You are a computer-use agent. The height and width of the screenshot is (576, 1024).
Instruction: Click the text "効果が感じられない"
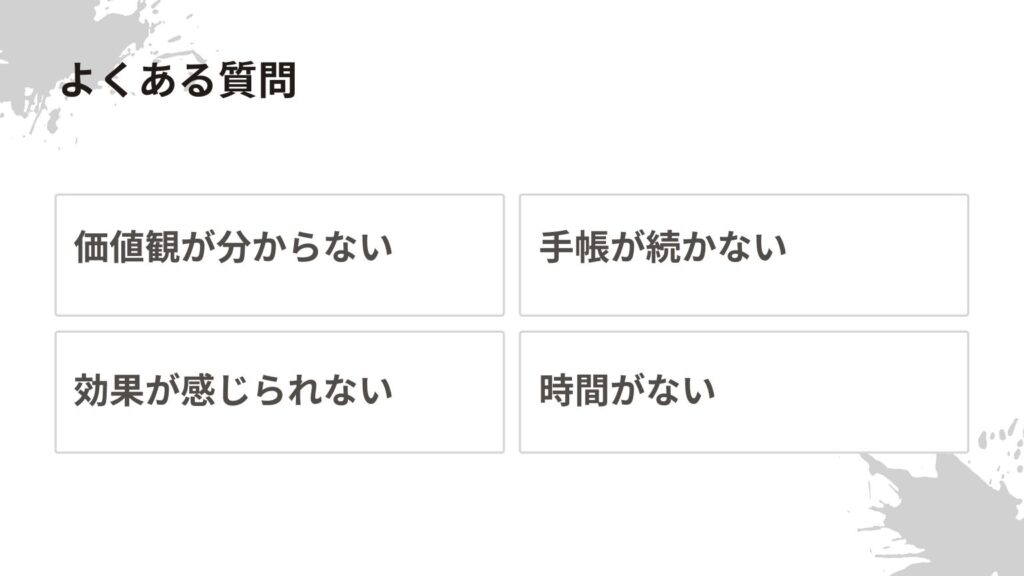click(233, 389)
